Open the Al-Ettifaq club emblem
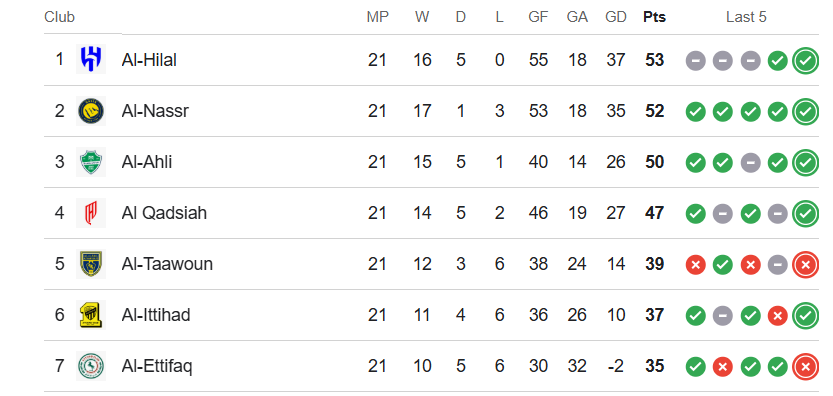 coord(91,366)
